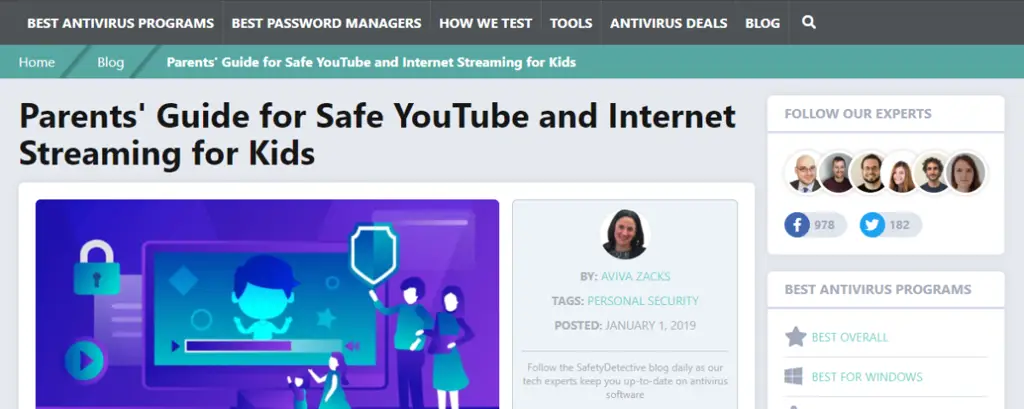Viewport: 1024px width, 409px height.
Task: Go to How We Test page
Action: [485, 23]
